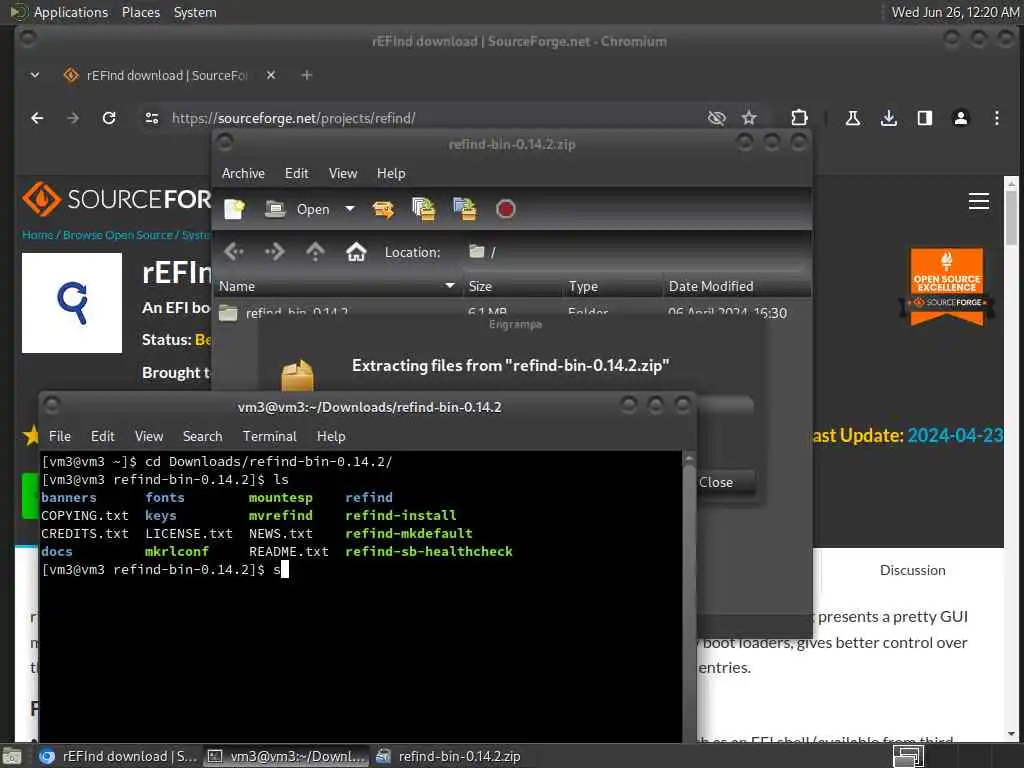Click the SourceForge logo
Screen dimensions: 1024x768
coord(116,199)
